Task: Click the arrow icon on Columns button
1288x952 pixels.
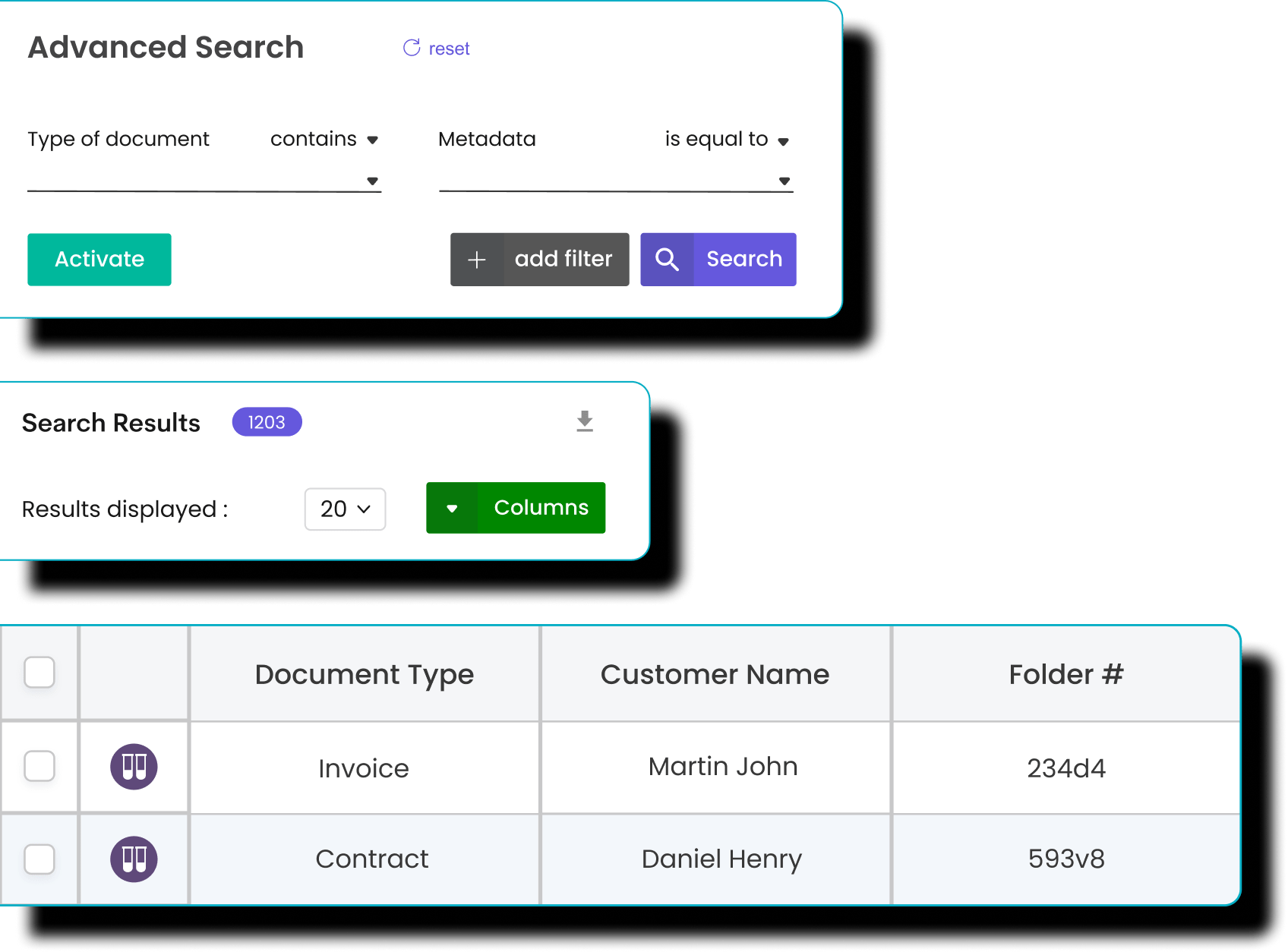Action: click(452, 508)
